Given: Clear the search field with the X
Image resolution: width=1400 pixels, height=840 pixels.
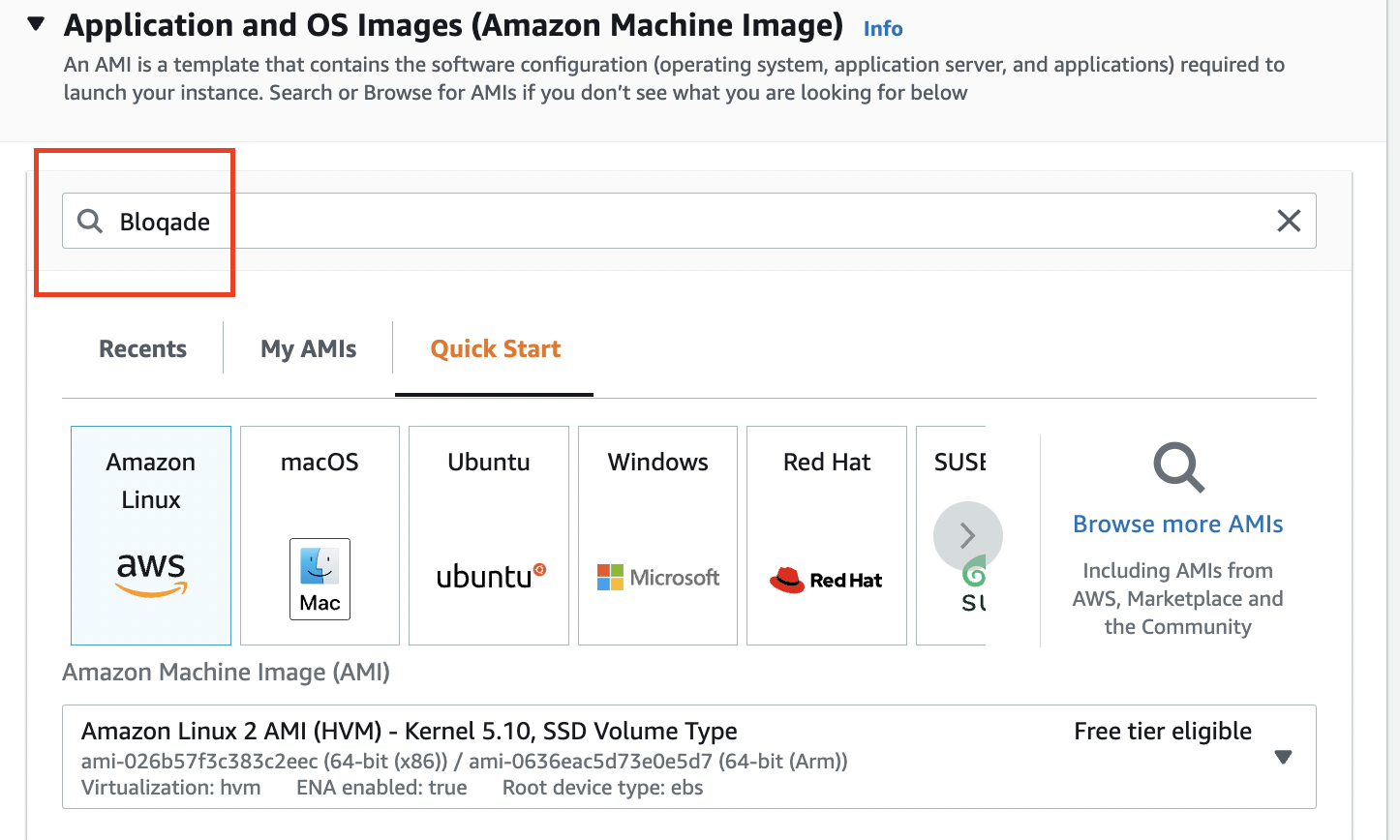Looking at the screenshot, I should click(x=1289, y=221).
